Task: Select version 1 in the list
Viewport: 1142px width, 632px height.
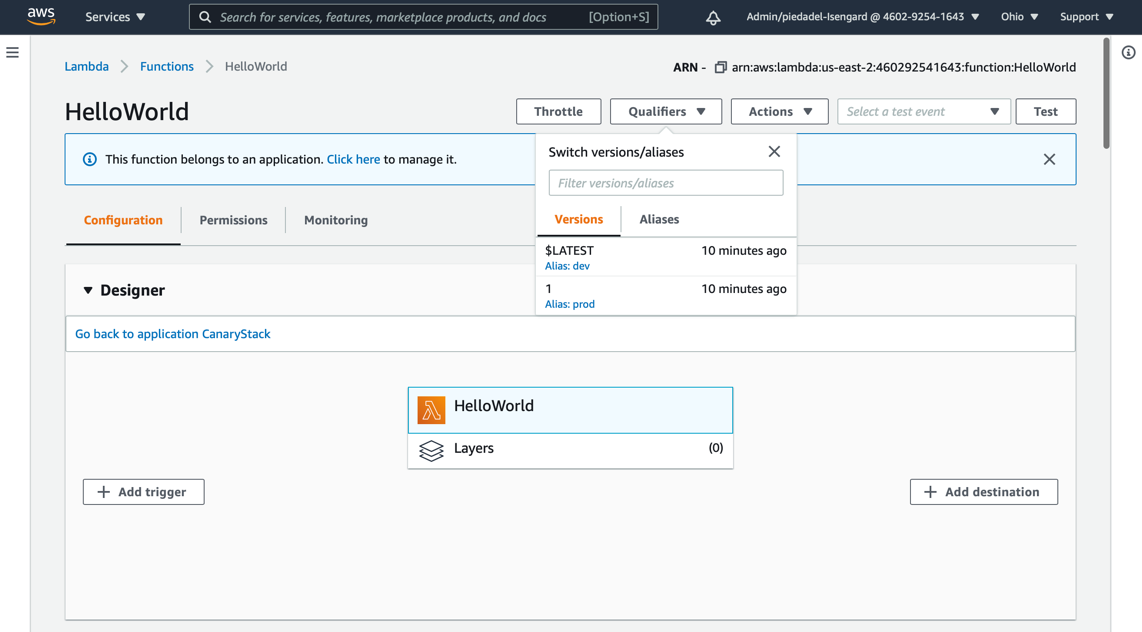Action: 666,296
